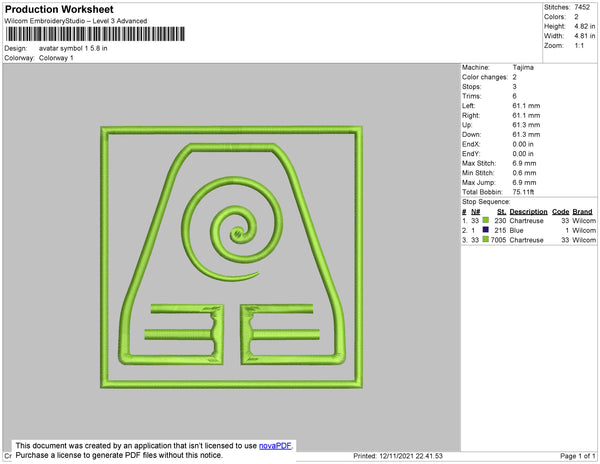Screen dimensions: 600x464
Task: Select the Min Stitch value 0.6 mm
Action: click(524, 173)
